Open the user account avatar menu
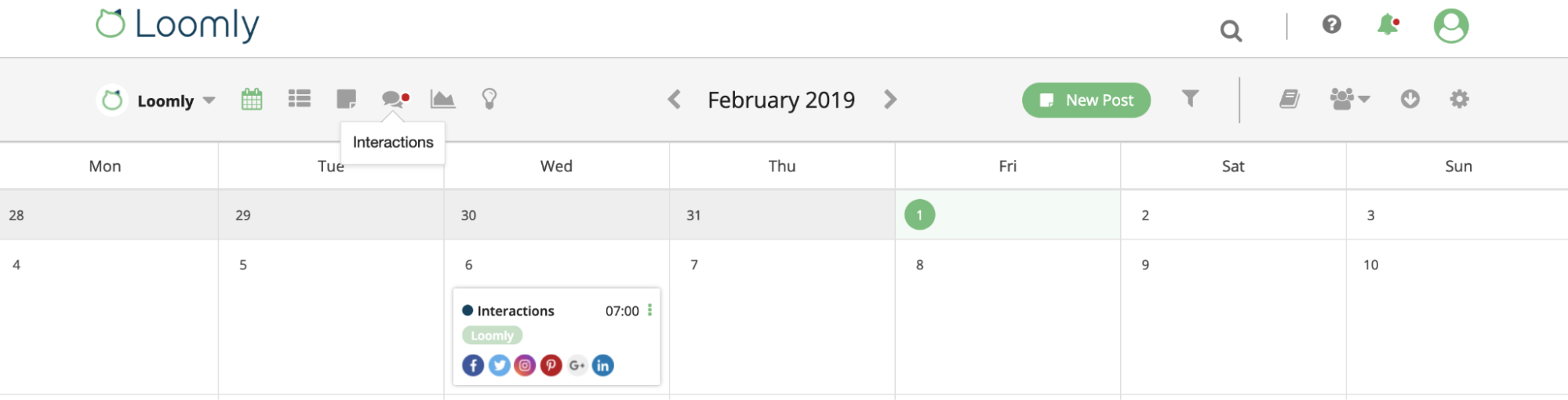The height and width of the screenshot is (400, 1568). click(1450, 27)
